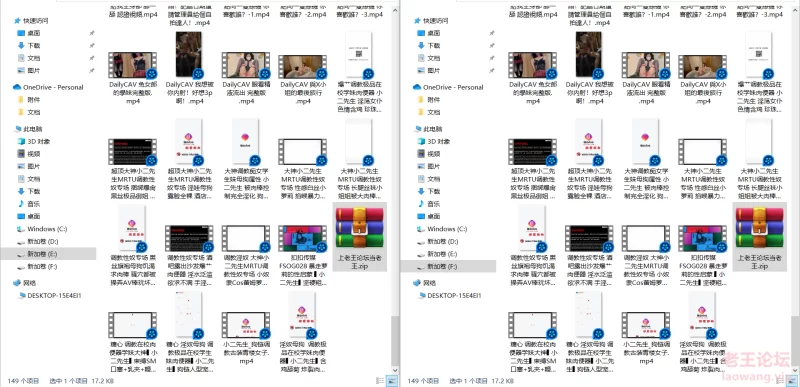The width and height of the screenshot is (800, 387).
Task: Open 桌面 under 快速访问 in right window
Action: (429, 33)
